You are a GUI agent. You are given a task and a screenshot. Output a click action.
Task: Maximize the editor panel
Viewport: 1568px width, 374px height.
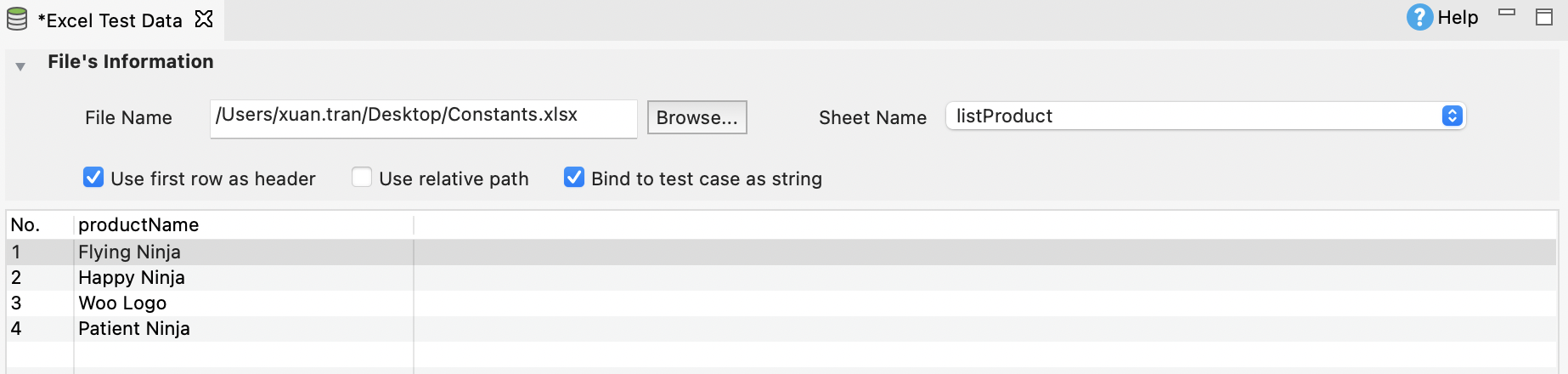pos(1544,17)
